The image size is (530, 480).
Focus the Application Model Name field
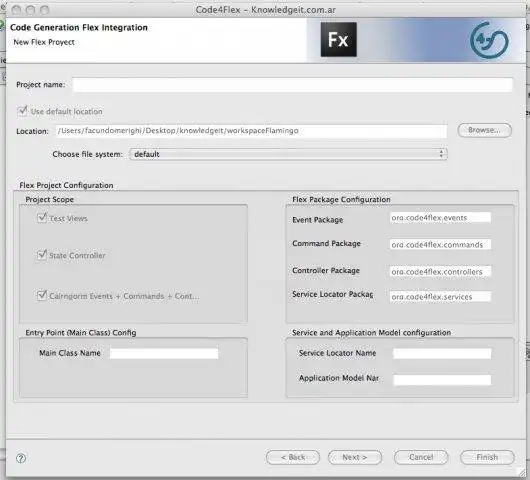(442, 380)
